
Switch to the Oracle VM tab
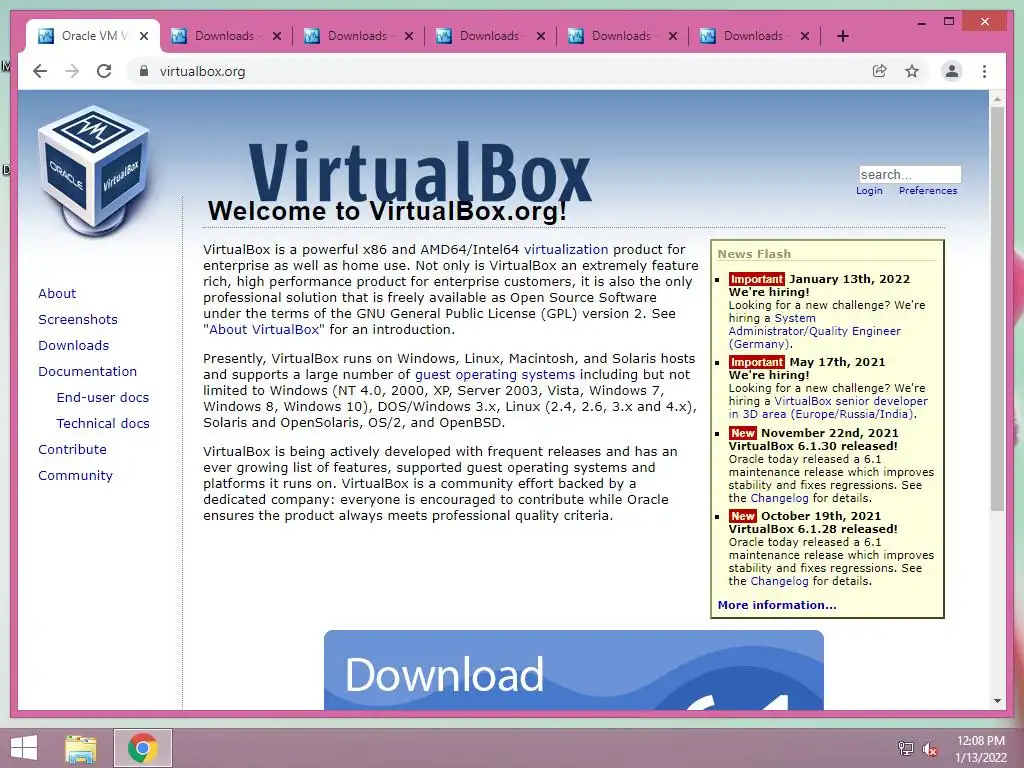coord(91,36)
